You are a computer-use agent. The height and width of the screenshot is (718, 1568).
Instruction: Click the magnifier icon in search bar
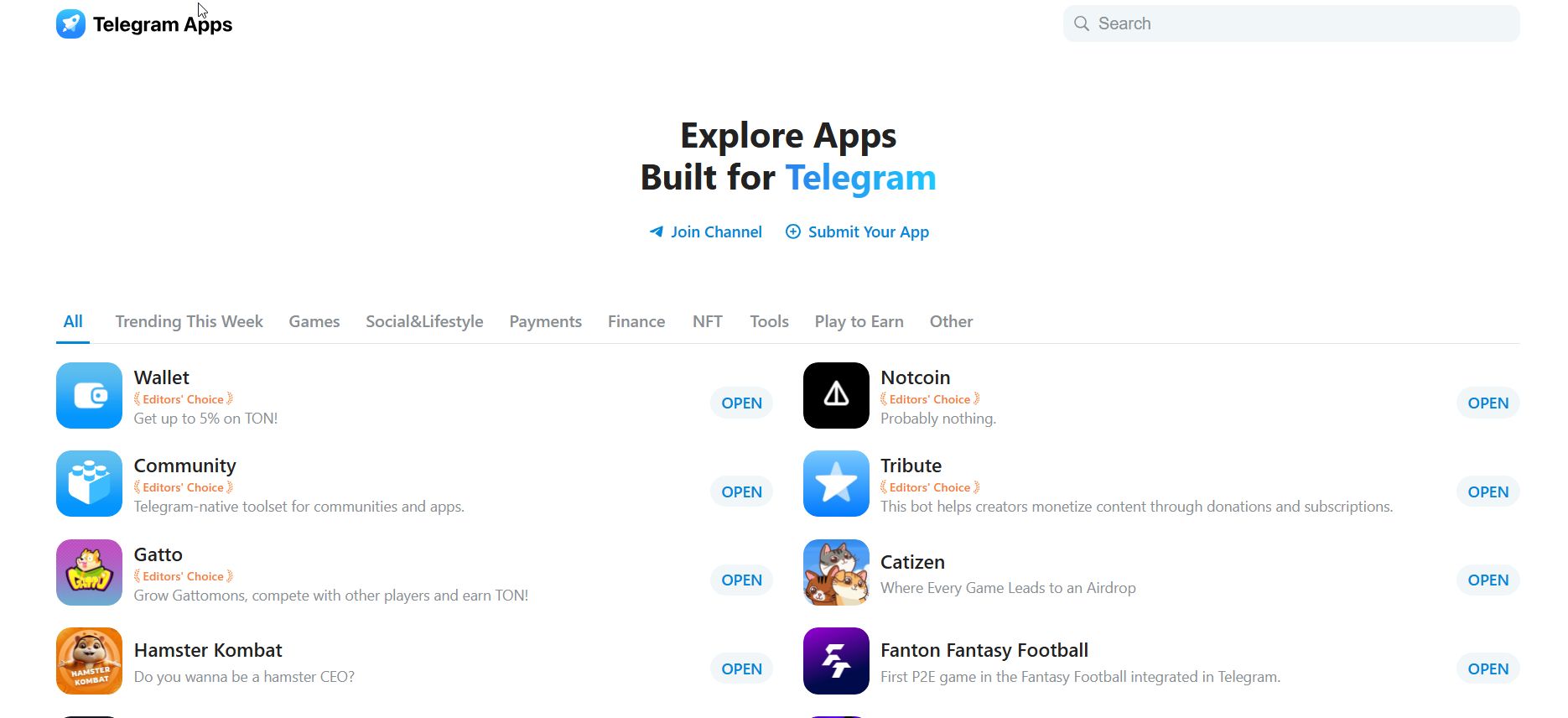pos(1082,23)
